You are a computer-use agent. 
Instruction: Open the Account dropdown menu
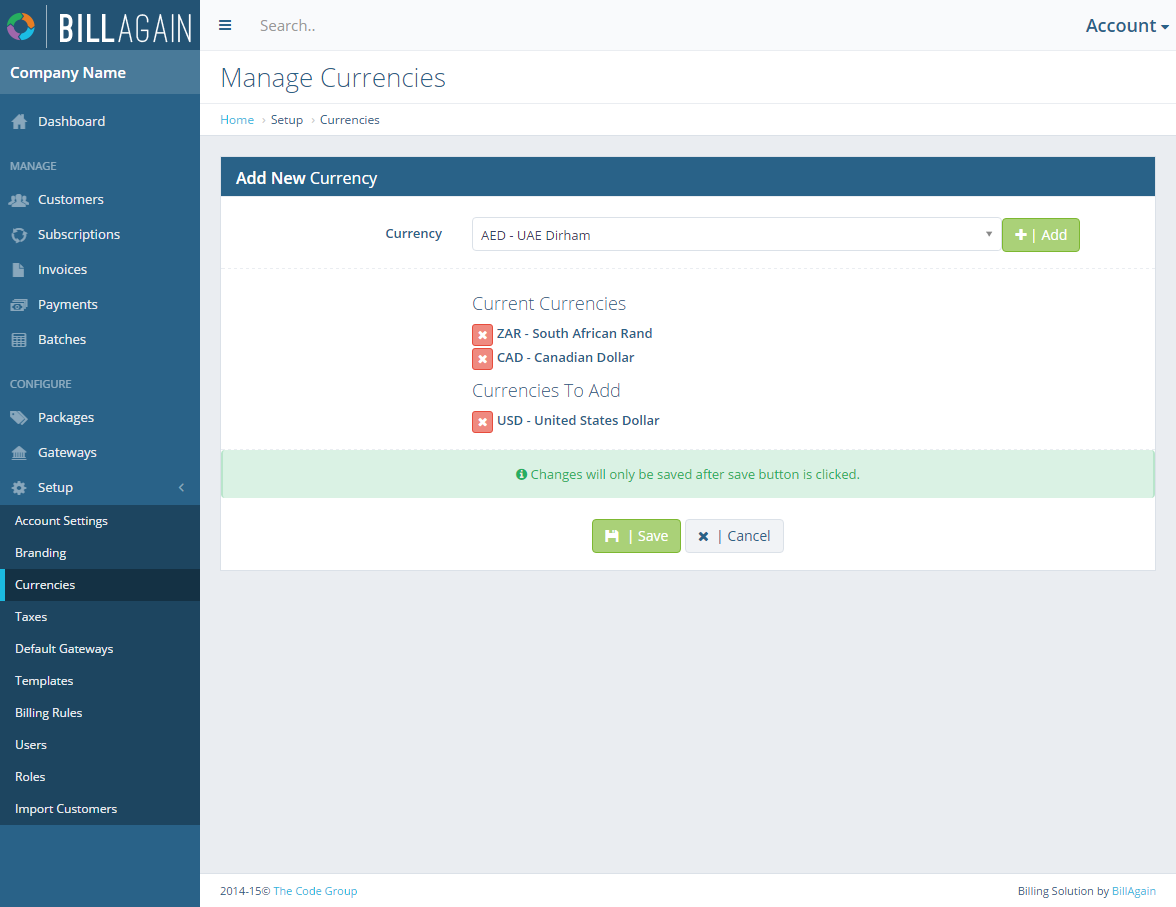[x=1126, y=26]
